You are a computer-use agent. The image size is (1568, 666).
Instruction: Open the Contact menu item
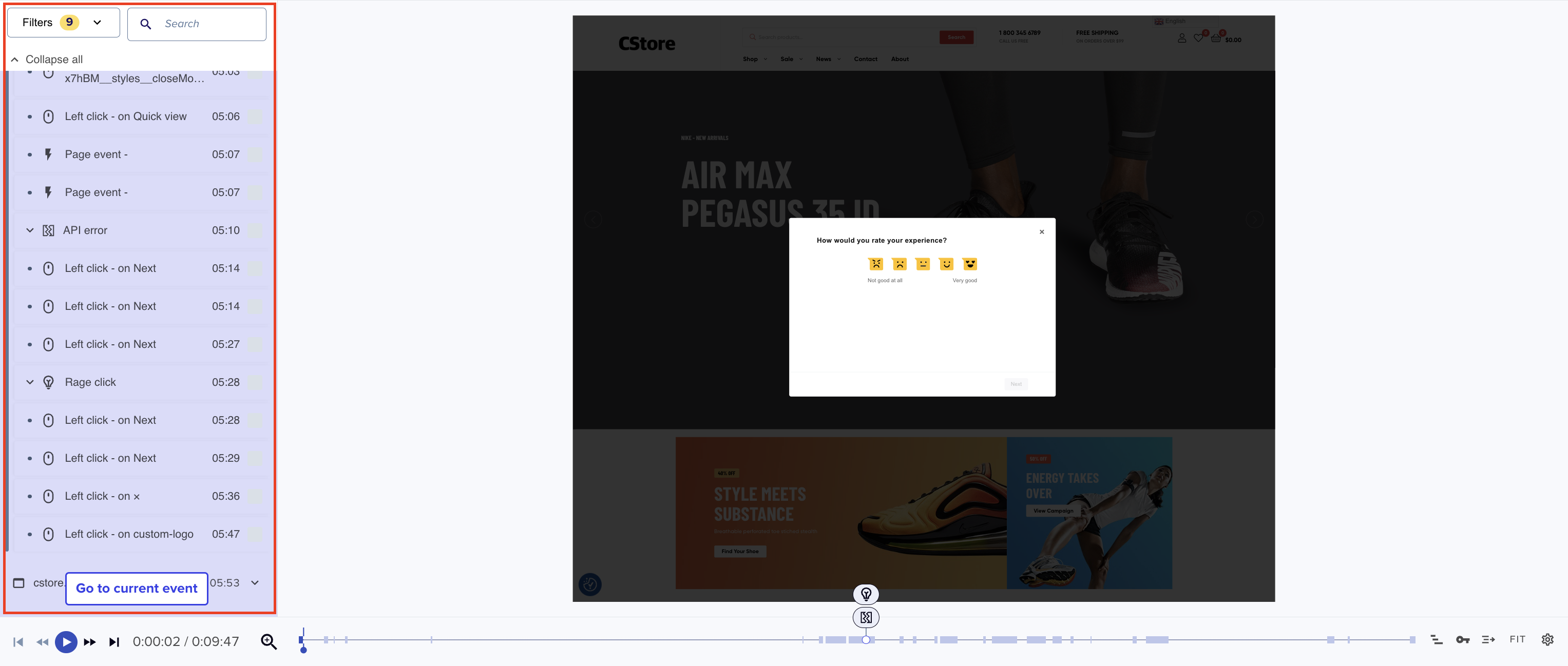point(866,59)
